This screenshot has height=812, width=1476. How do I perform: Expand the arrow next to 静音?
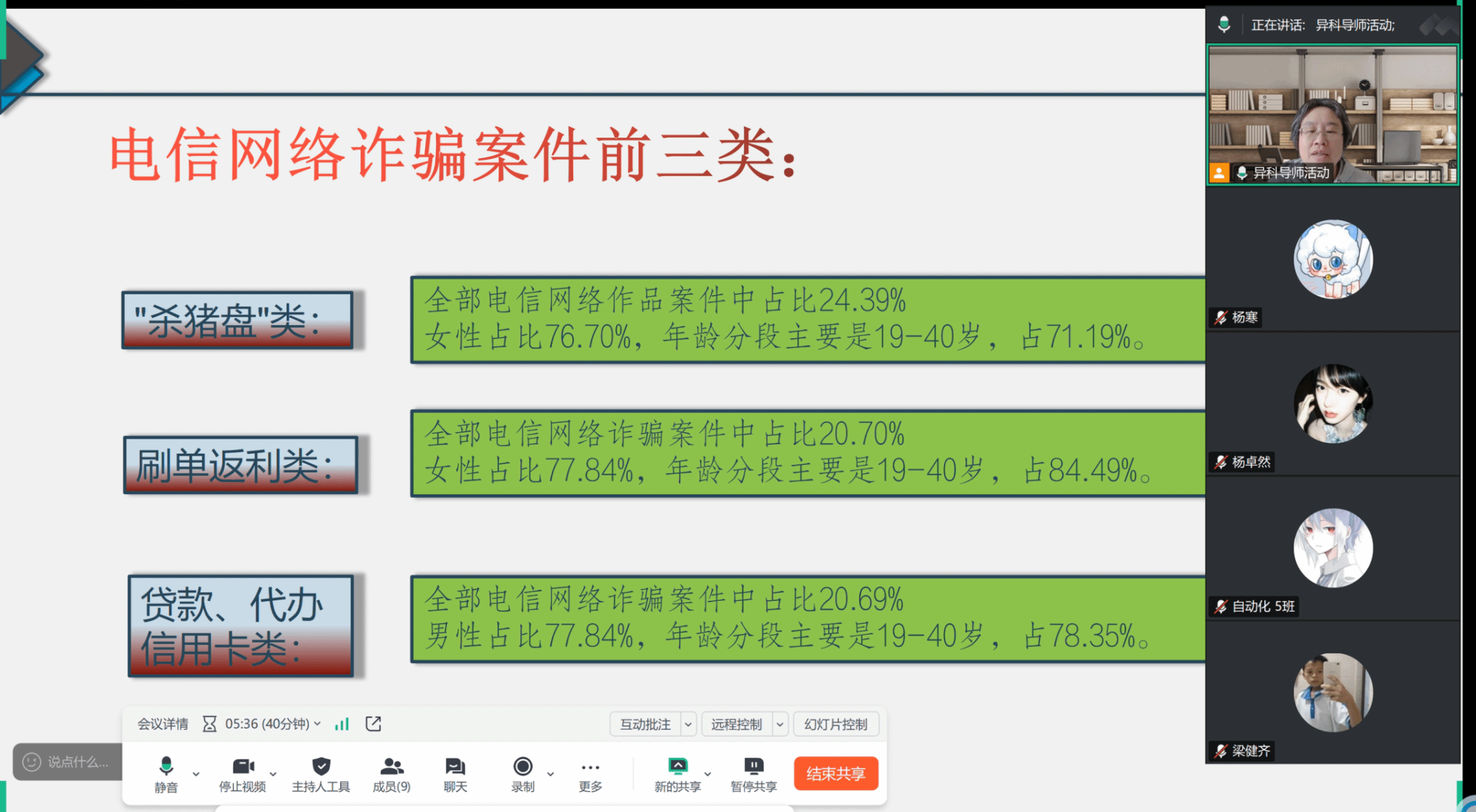(x=196, y=774)
